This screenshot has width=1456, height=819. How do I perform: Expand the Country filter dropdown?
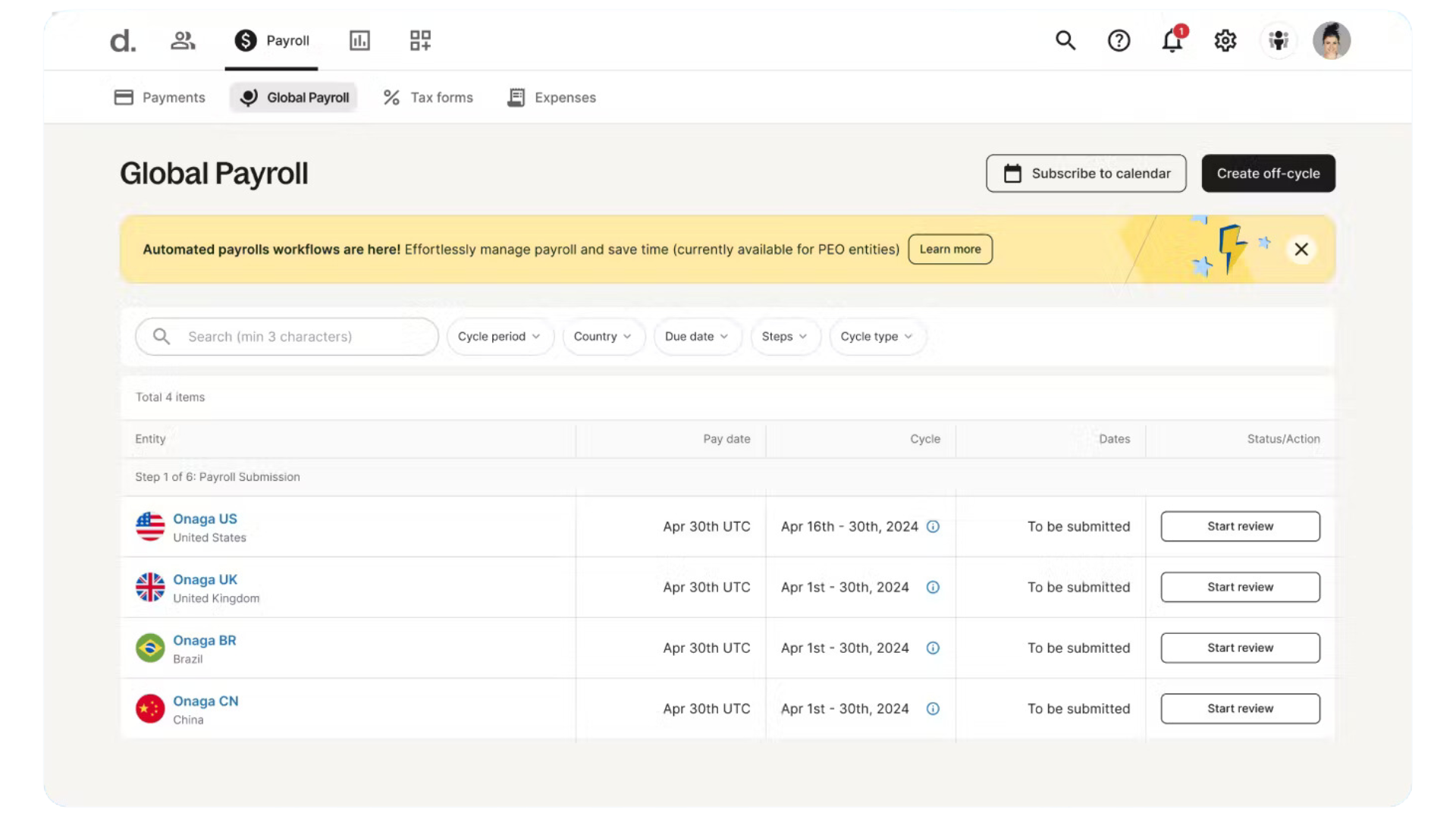tap(602, 336)
